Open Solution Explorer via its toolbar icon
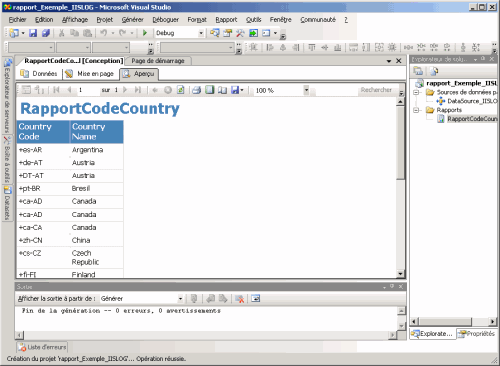This screenshot has width=500, height=366. click(x=215, y=33)
